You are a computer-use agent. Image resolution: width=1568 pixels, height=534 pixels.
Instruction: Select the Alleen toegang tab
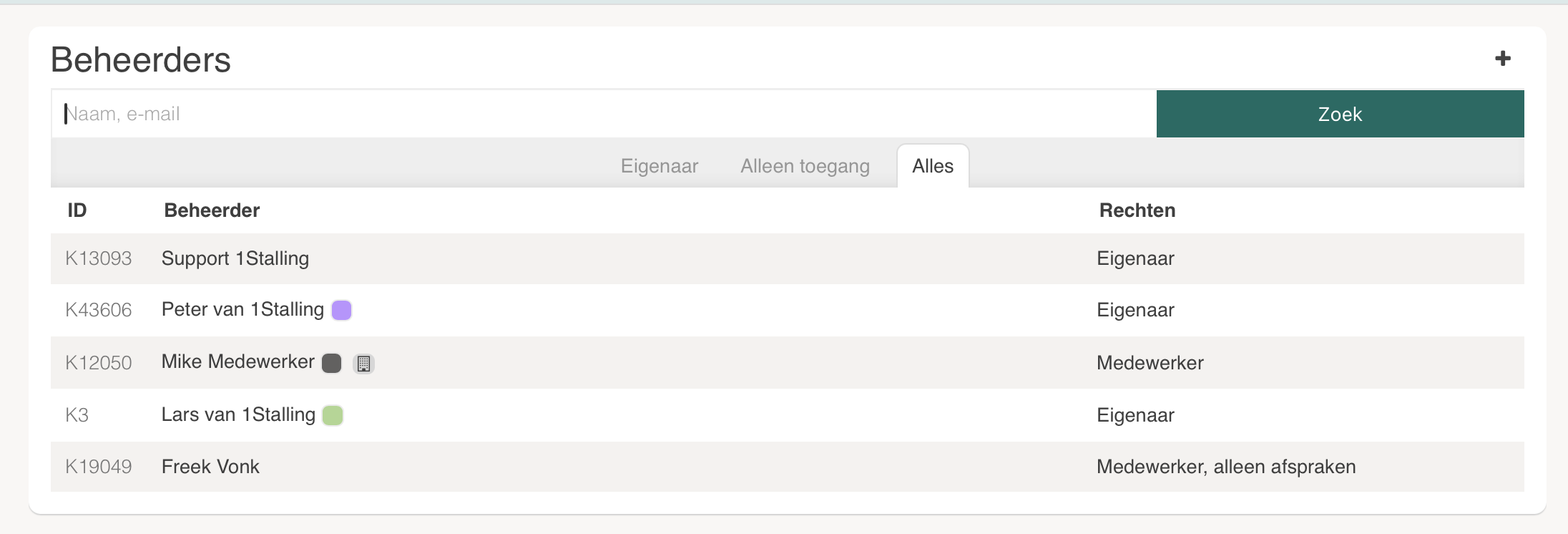pyautogui.click(x=805, y=166)
